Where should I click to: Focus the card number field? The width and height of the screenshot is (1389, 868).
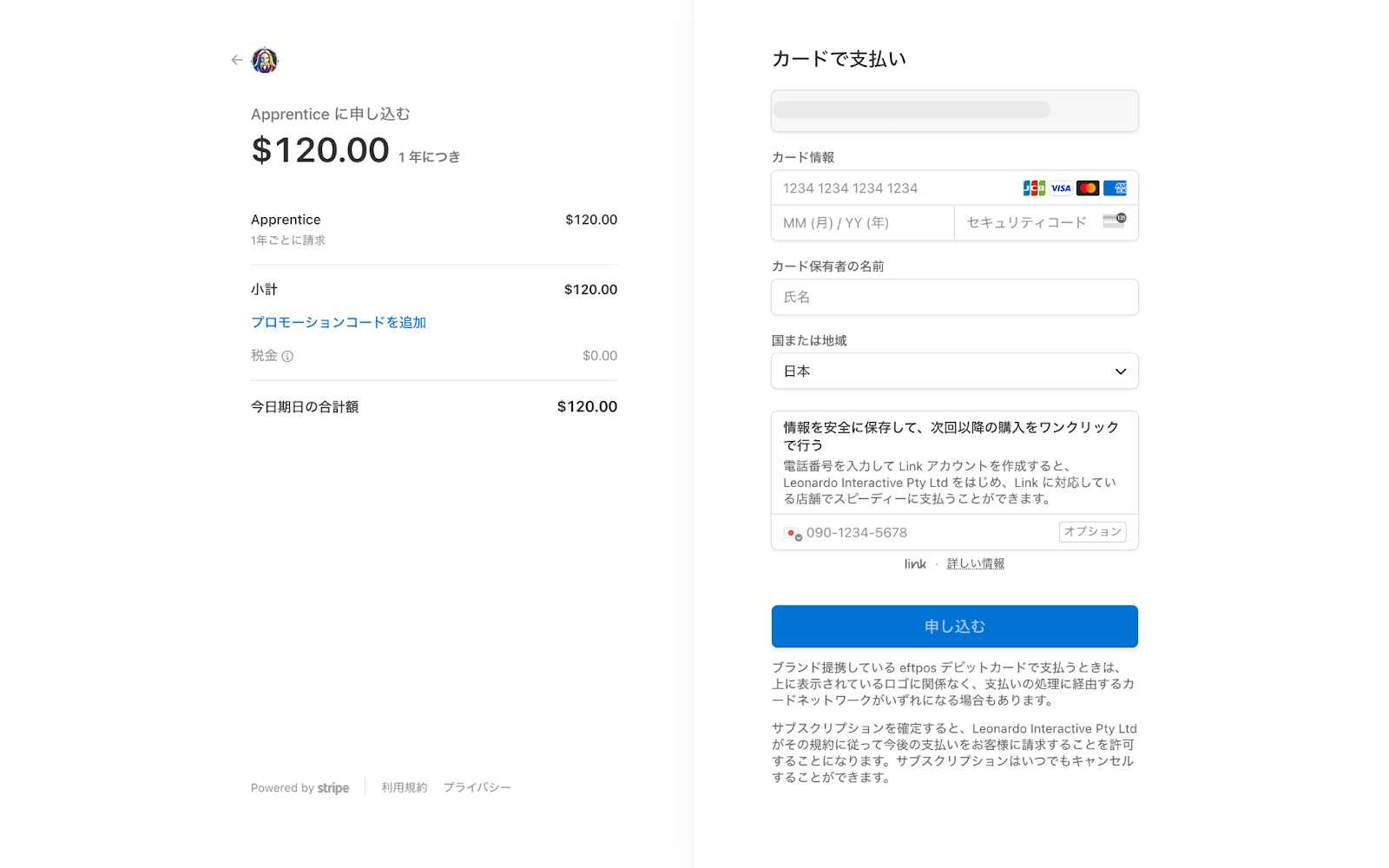[954, 188]
